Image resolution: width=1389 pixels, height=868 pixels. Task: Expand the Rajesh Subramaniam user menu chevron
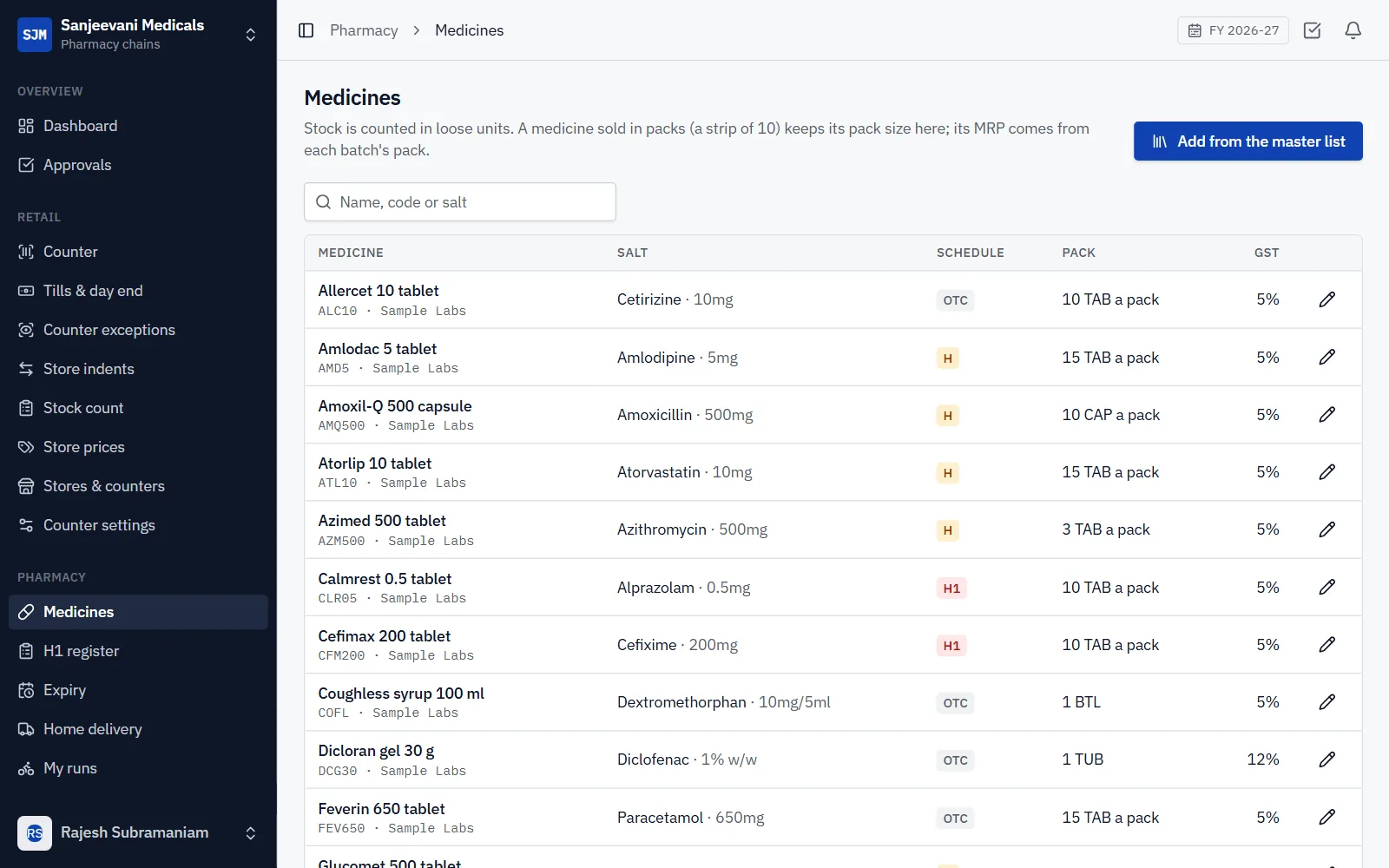coord(250,833)
